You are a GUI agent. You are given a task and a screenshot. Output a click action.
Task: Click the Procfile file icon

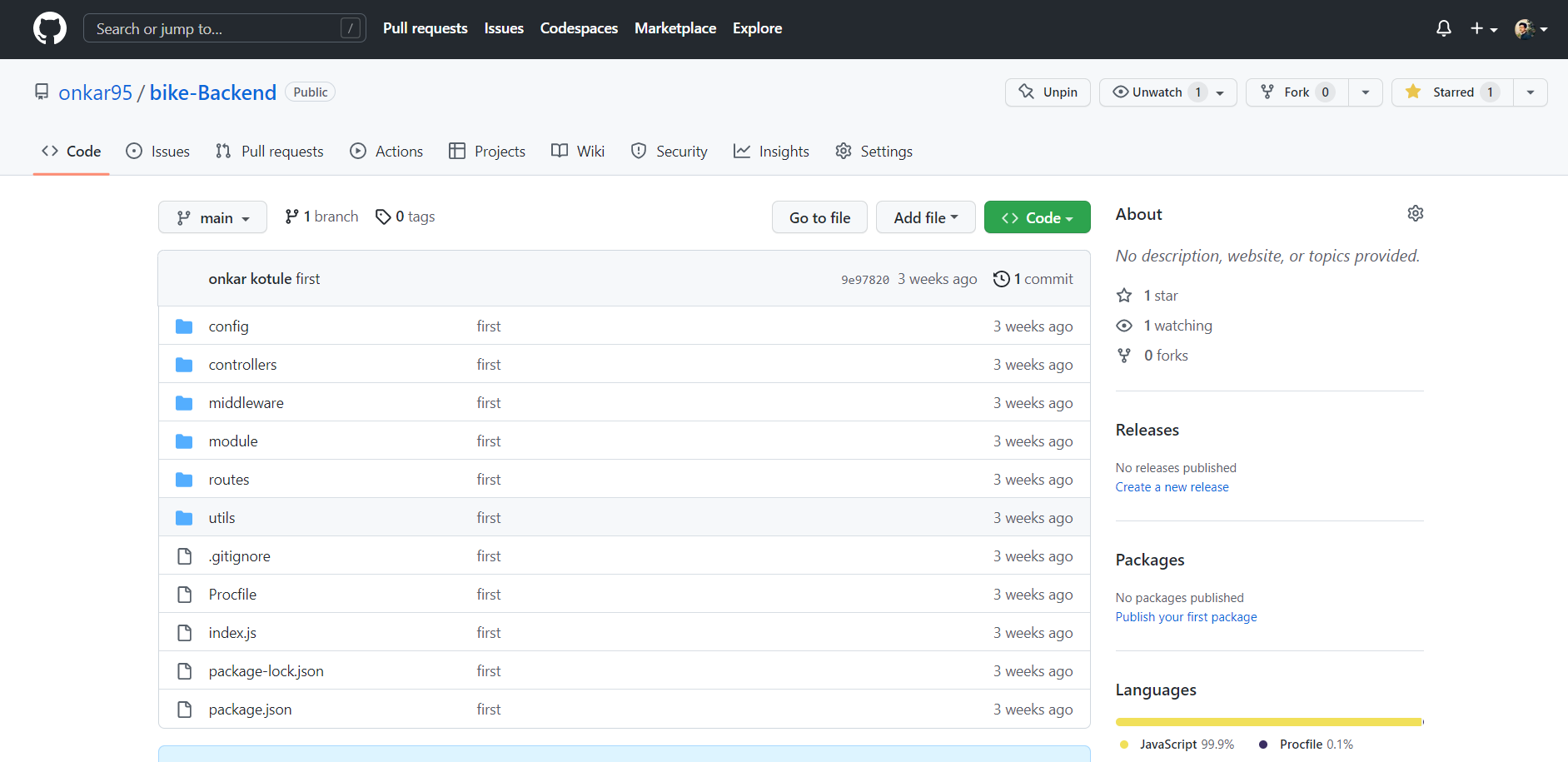tap(184, 595)
